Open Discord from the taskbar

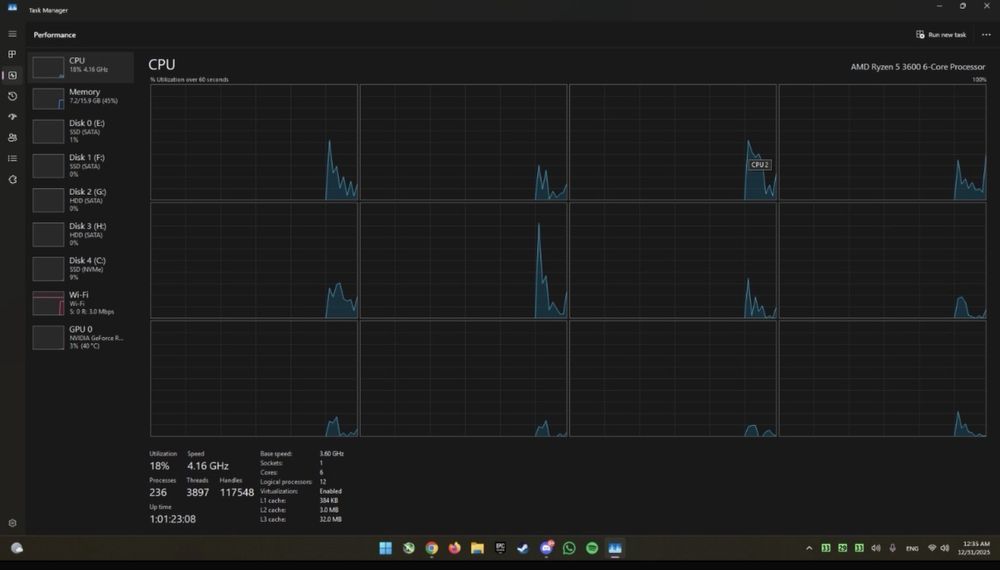tap(547, 548)
